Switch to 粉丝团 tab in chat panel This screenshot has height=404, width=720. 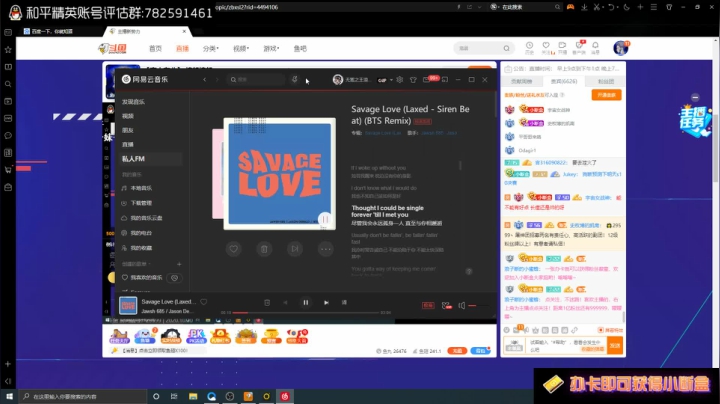click(x=606, y=81)
